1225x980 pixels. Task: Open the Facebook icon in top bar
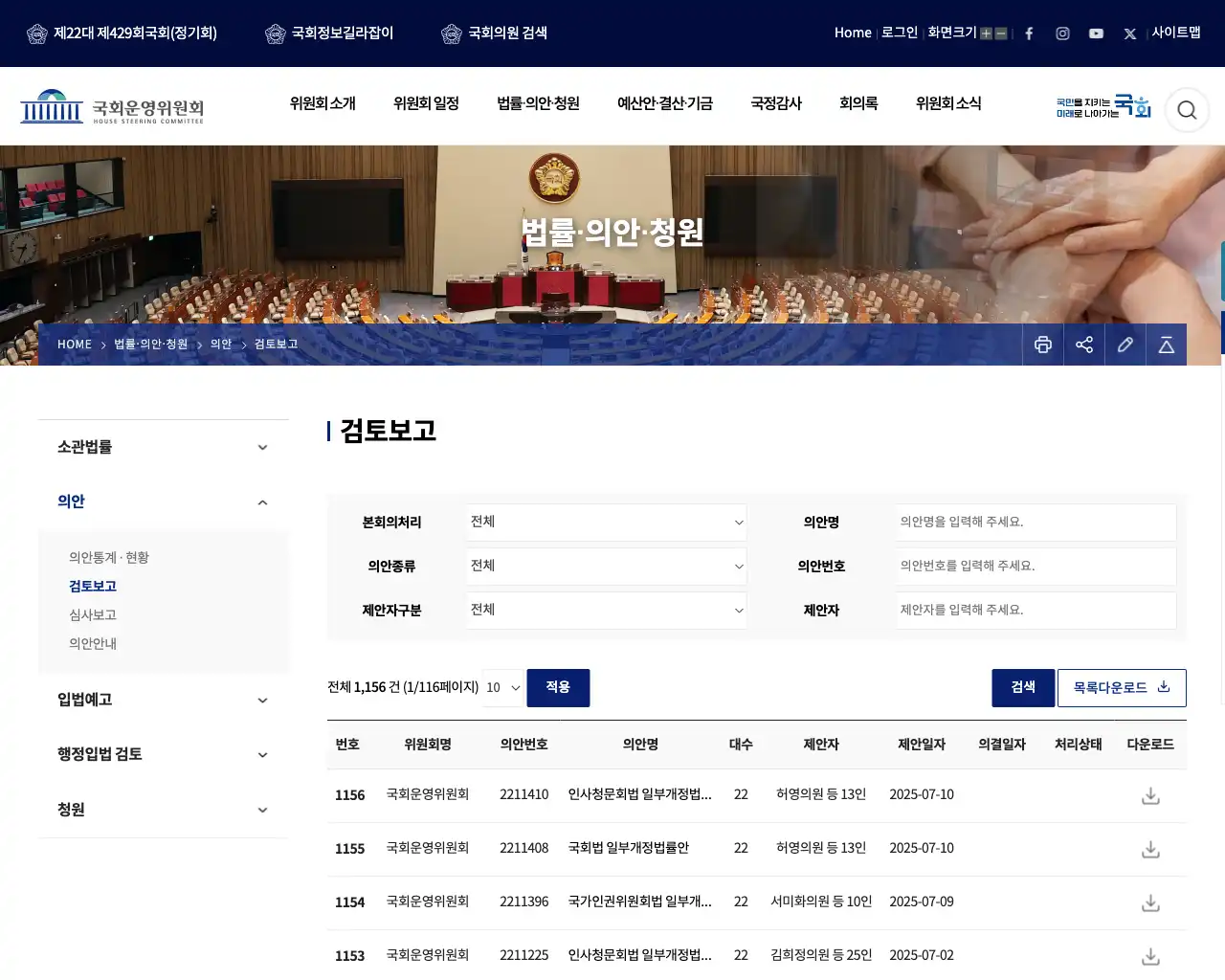[1029, 33]
